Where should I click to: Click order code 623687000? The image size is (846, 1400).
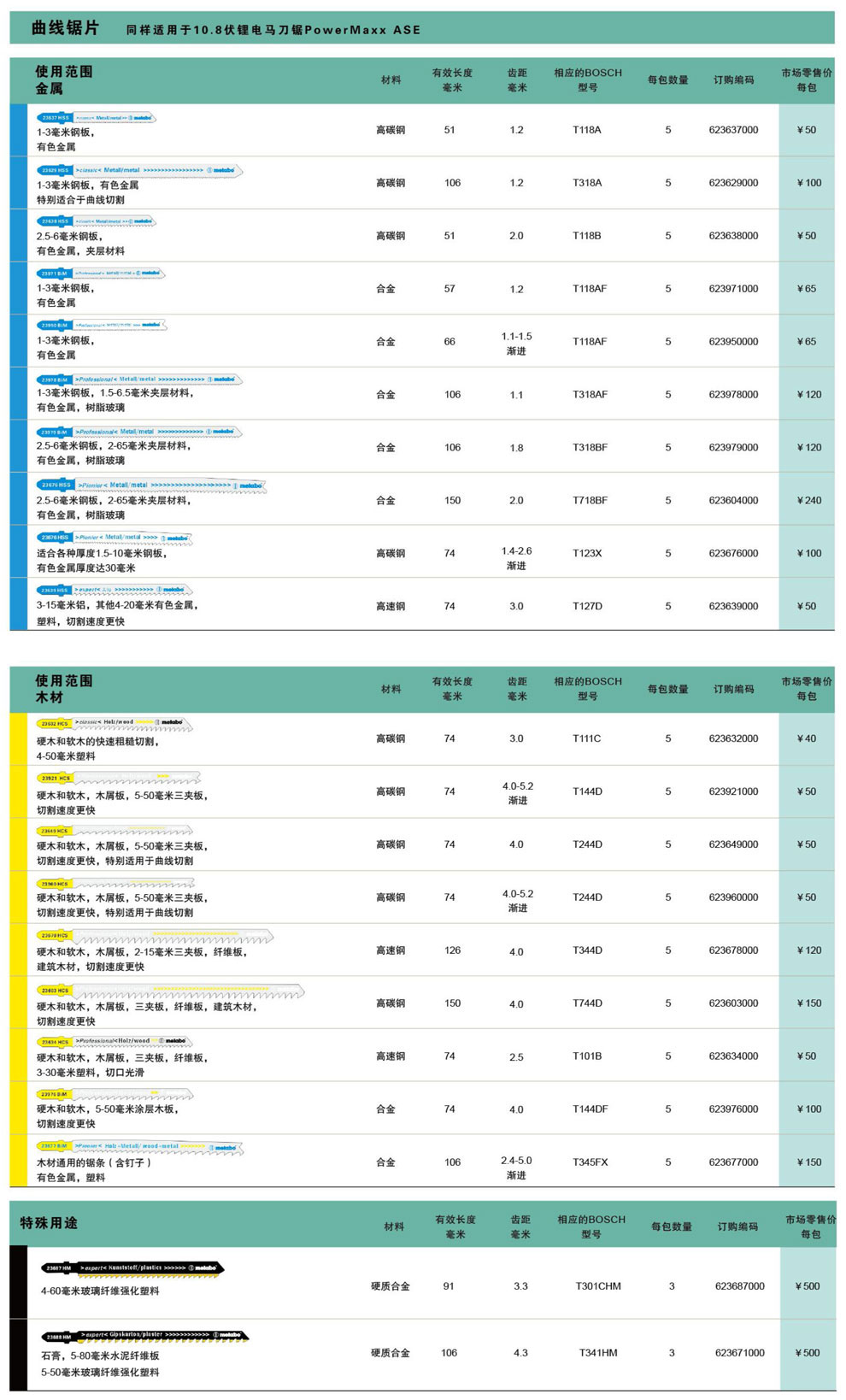[x=740, y=1286]
